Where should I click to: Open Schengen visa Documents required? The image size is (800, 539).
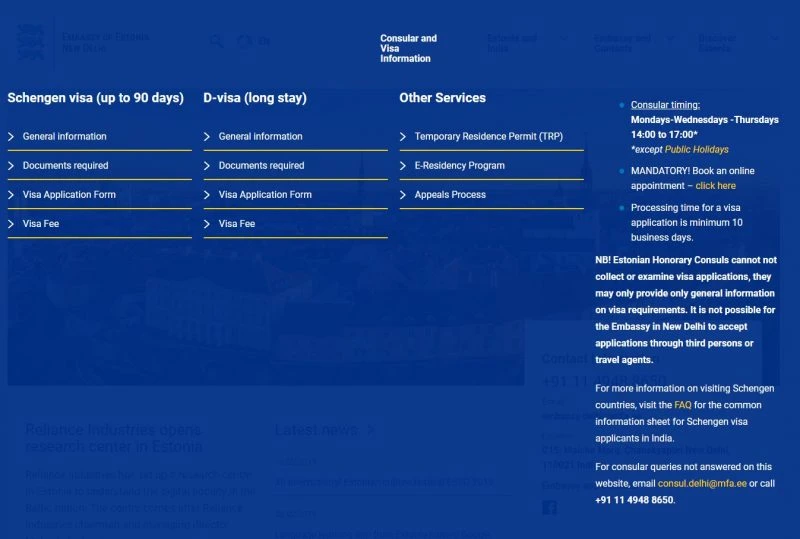click(99, 166)
